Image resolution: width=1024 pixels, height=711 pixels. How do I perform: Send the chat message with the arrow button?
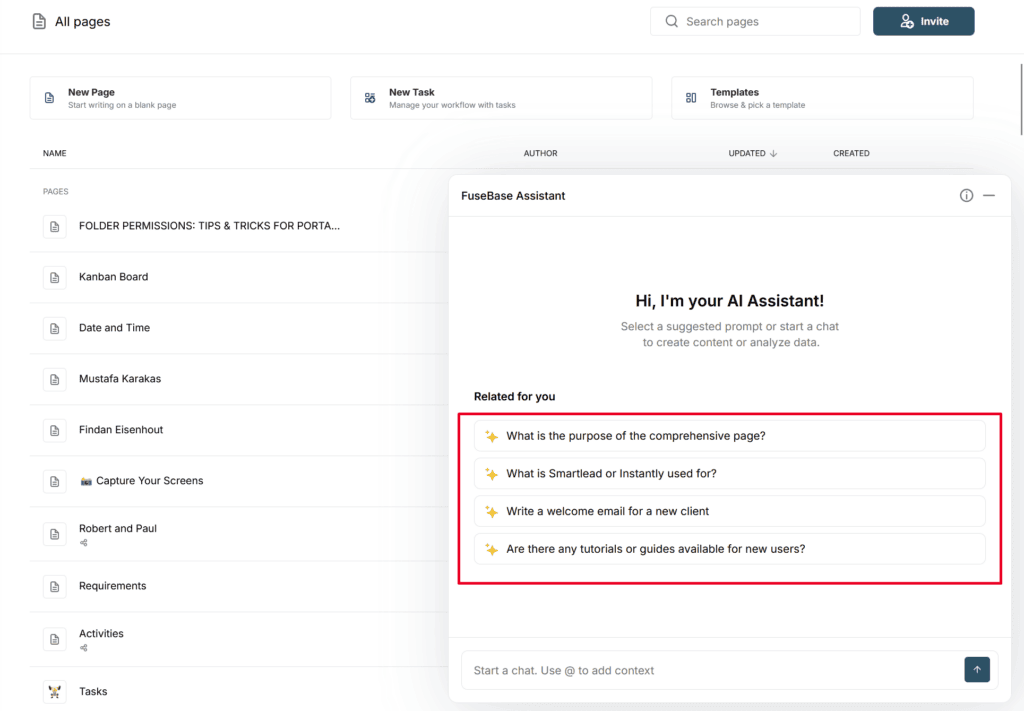click(x=977, y=670)
